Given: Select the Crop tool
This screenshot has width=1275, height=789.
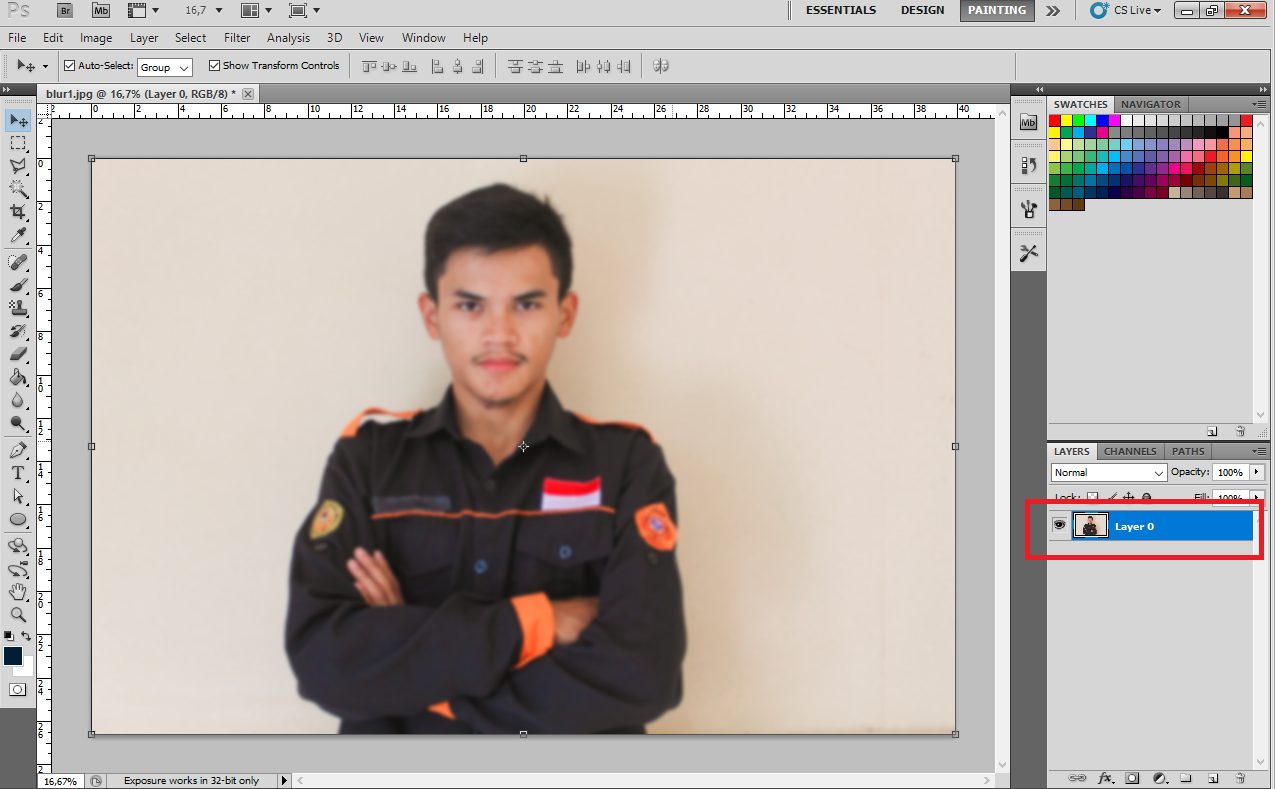Looking at the screenshot, I should point(18,212).
